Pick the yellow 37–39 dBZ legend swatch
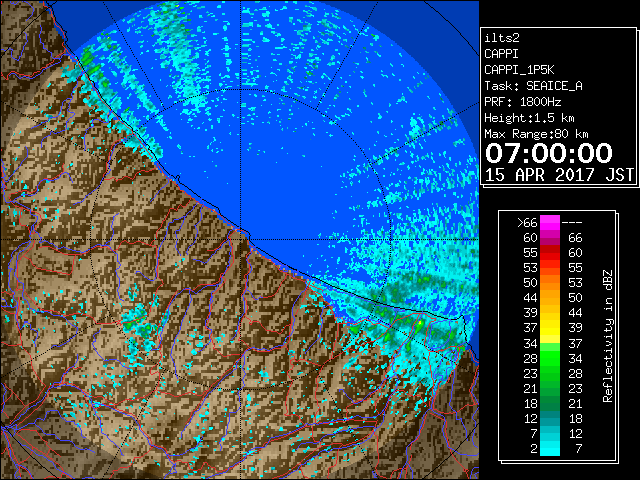The image size is (640, 480). (550, 328)
